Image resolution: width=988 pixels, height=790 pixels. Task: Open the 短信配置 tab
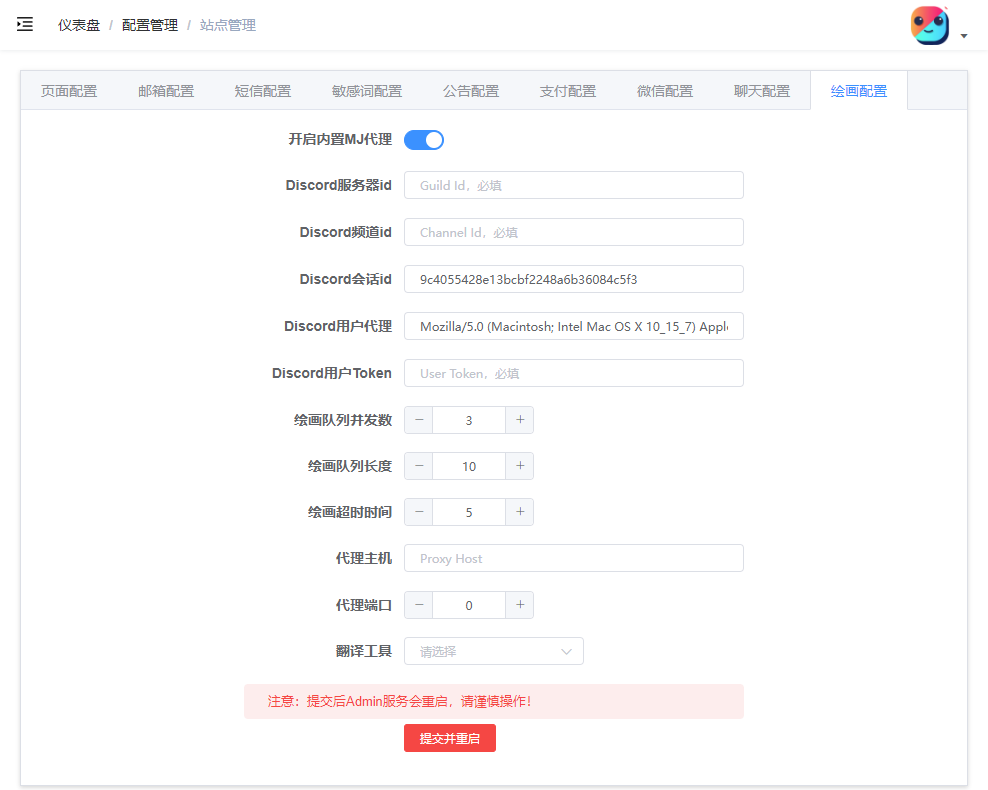(263, 91)
